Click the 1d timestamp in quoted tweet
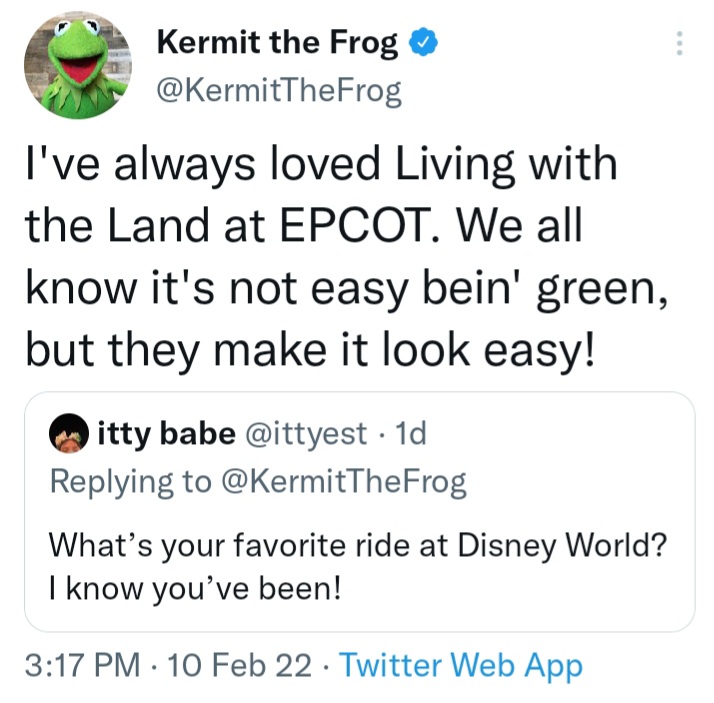 (x=411, y=434)
